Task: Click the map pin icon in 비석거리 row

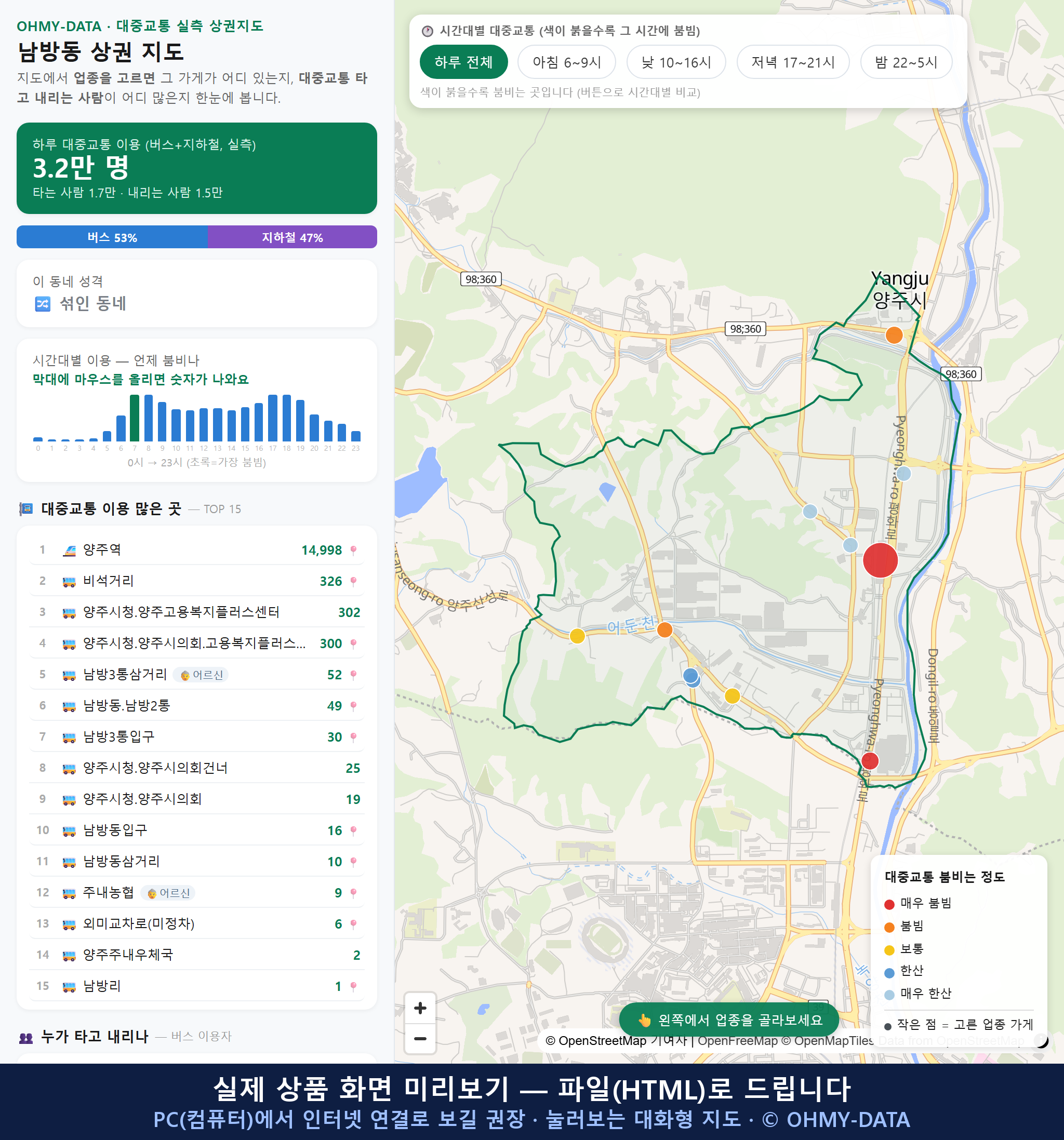Action: click(353, 582)
